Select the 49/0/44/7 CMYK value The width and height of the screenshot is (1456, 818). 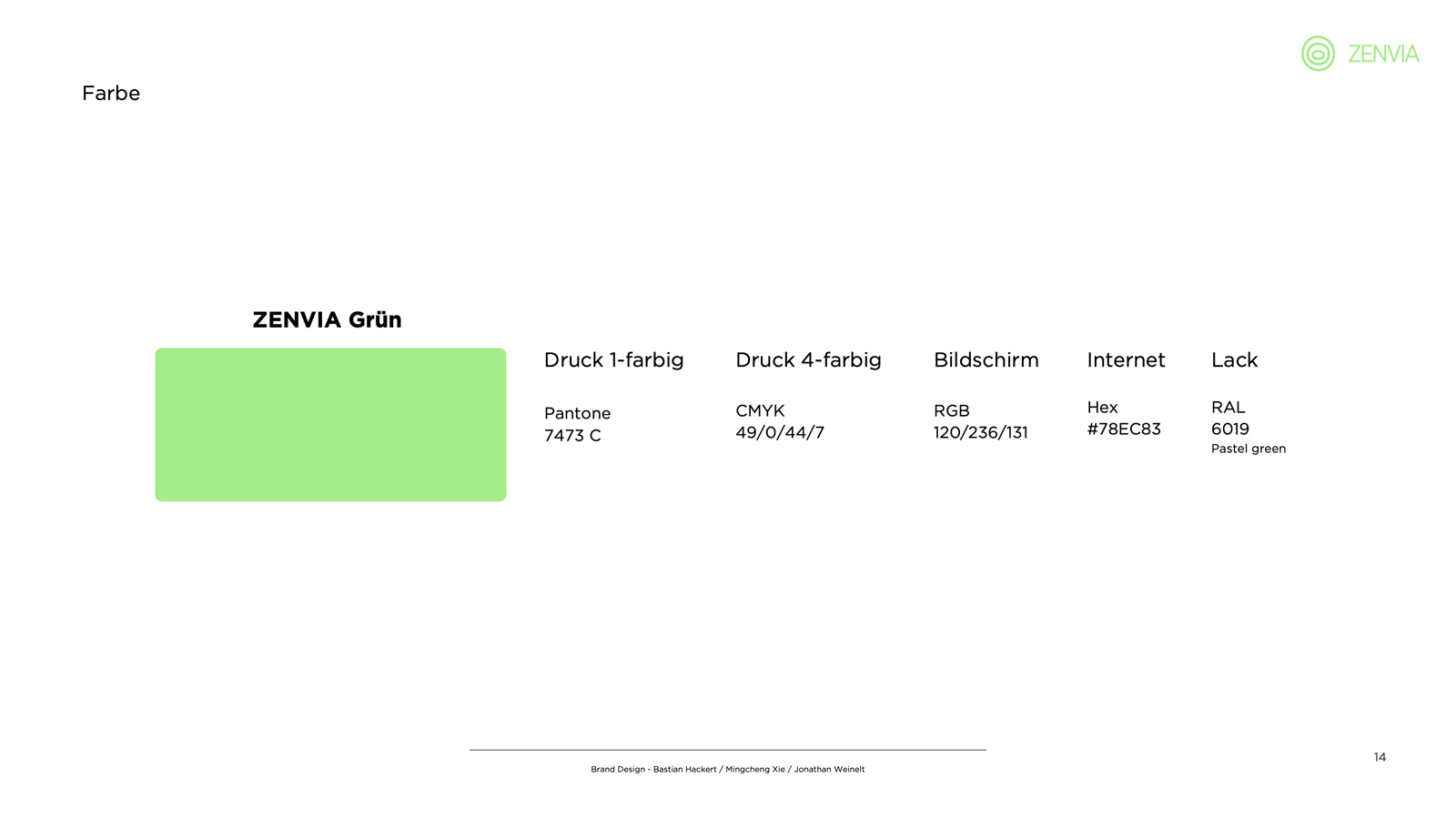coord(780,433)
